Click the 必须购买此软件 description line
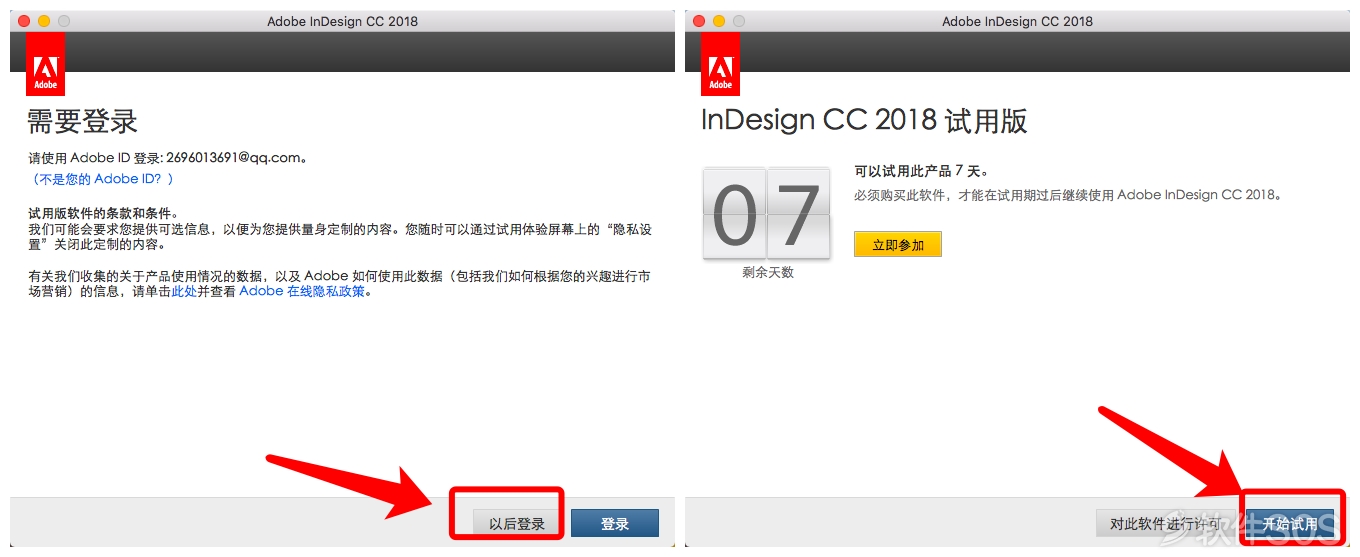The image size is (1360, 557). (x=1067, y=195)
